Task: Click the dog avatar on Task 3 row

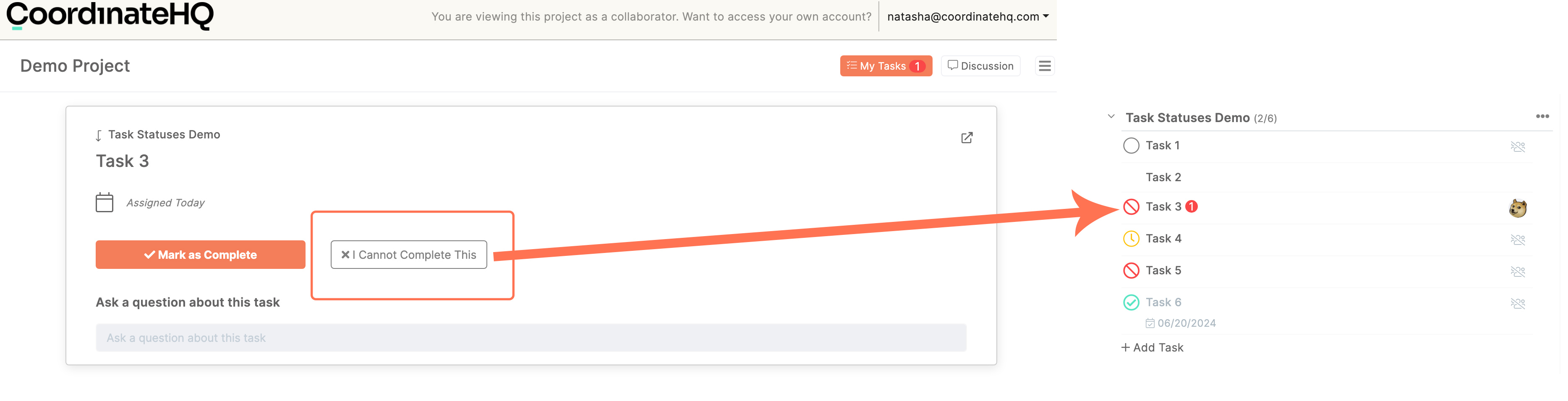Action: [x=1518, y=208]
